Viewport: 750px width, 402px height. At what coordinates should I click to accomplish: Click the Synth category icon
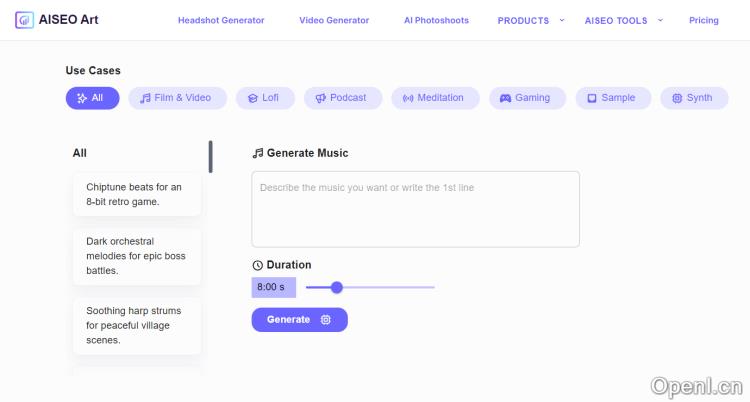click(677, 98)
